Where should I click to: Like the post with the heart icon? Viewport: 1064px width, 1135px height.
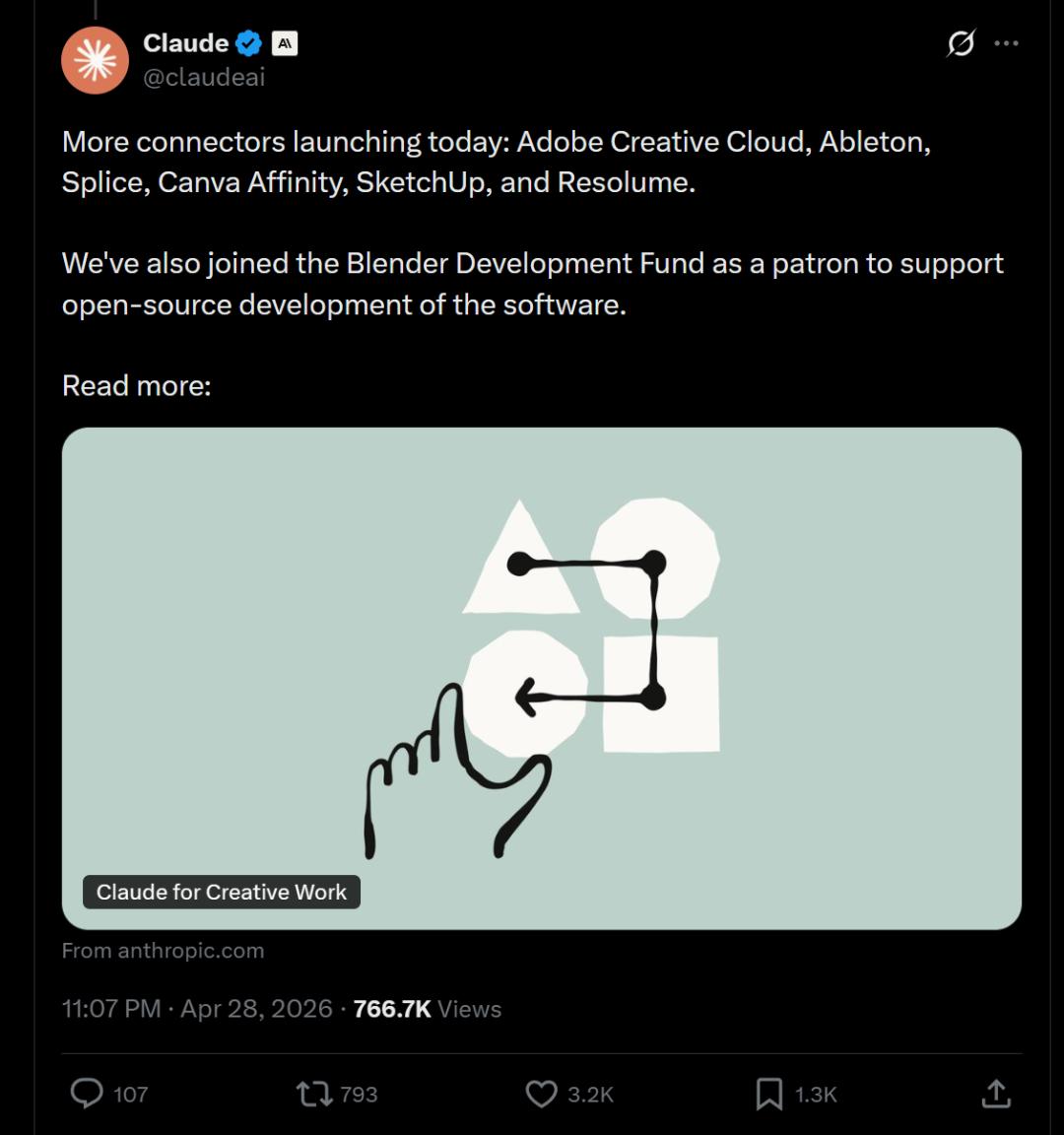point(541,1093)
